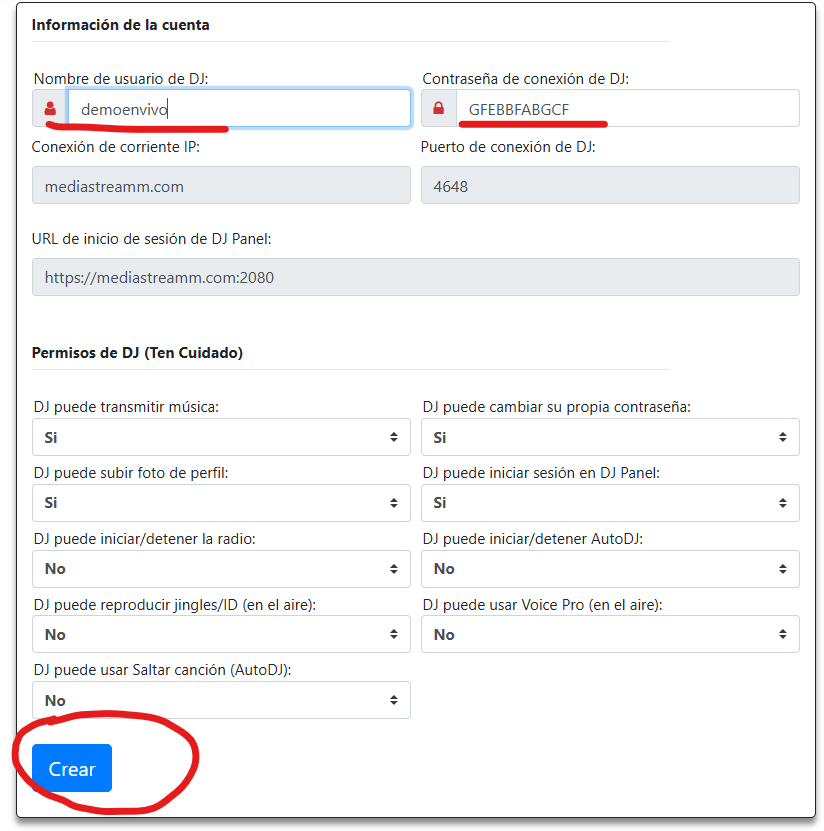Open the 'DJ puede transmitir música' dropdown
This screenshot has height=831, width=824.
click(221, 437)
